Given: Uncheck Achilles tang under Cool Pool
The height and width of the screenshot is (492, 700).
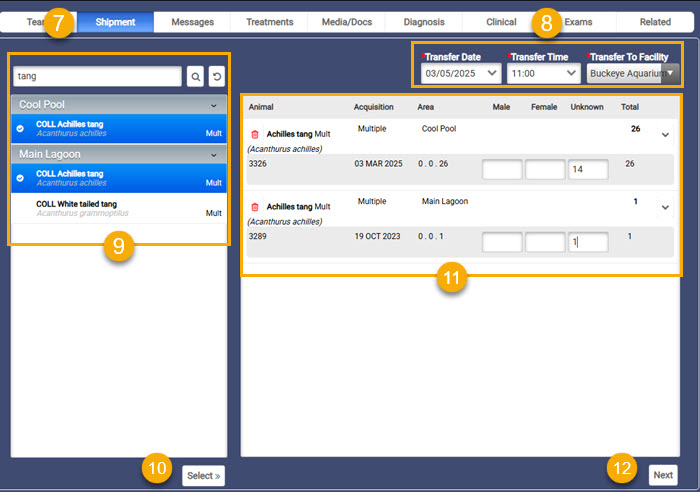Looking at the screenshot, I should point(20,129).
